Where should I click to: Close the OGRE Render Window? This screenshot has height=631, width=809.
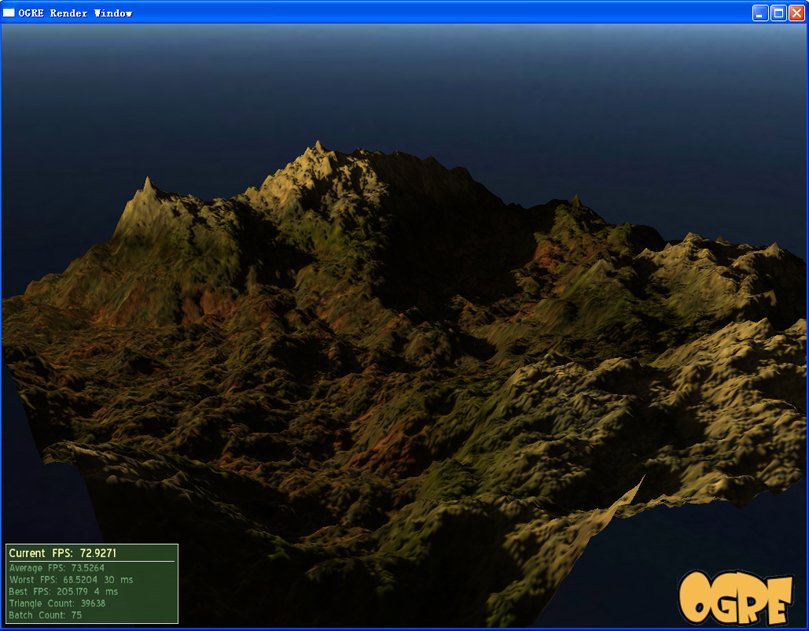[797, 13]
